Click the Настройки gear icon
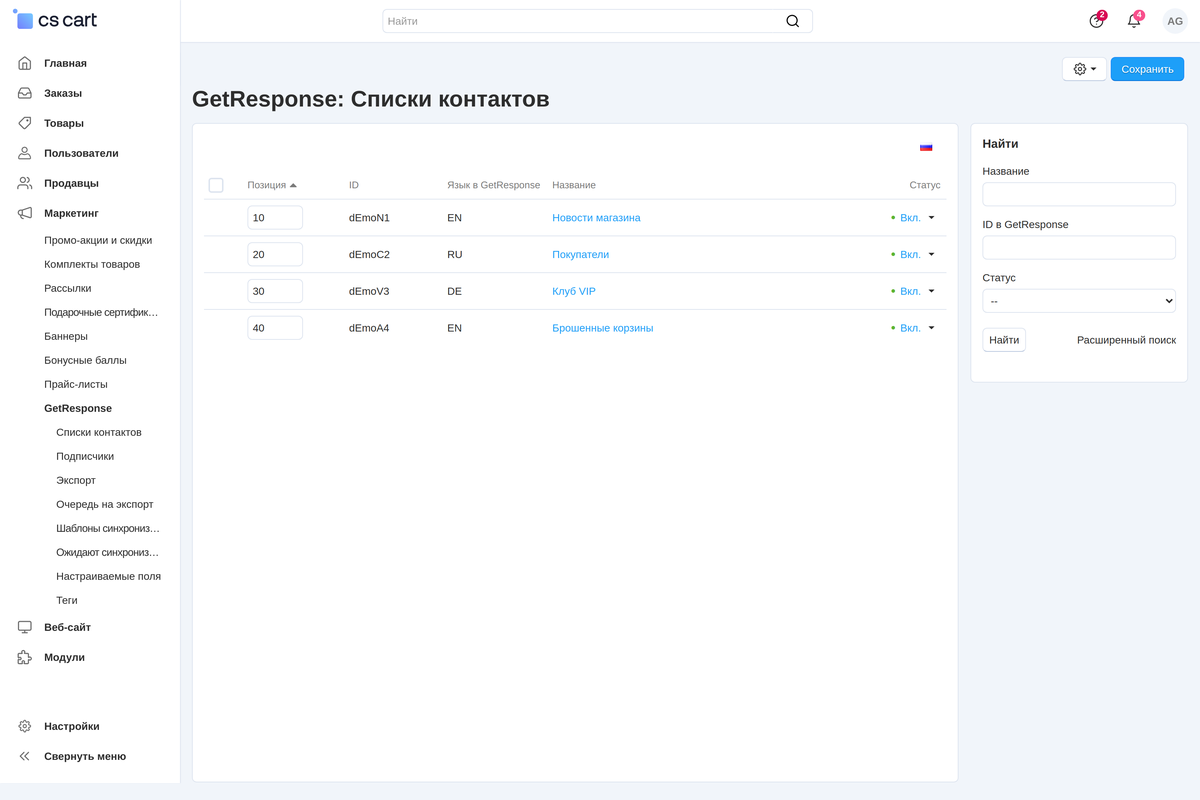 pos(25,726)
